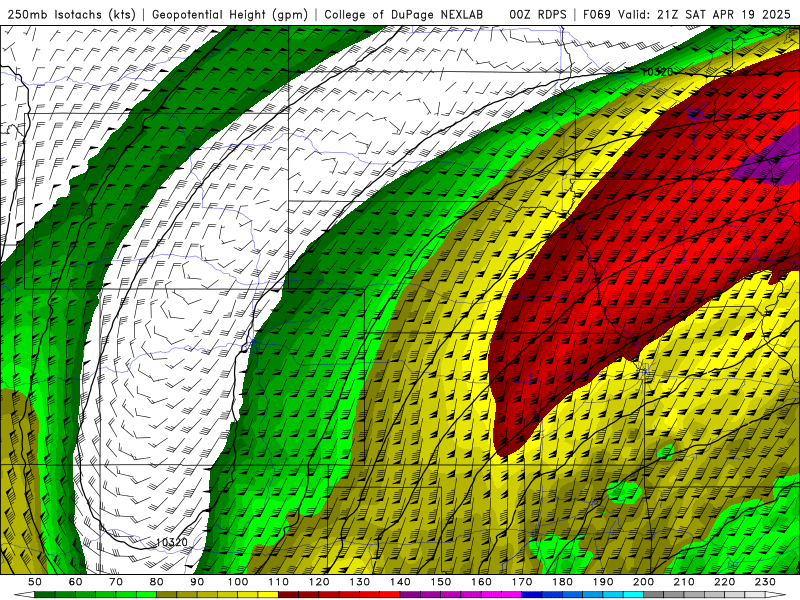Click the 10320 contour label in upper right
This screenshot has width=800, height=600.
[x=657, y=72]
